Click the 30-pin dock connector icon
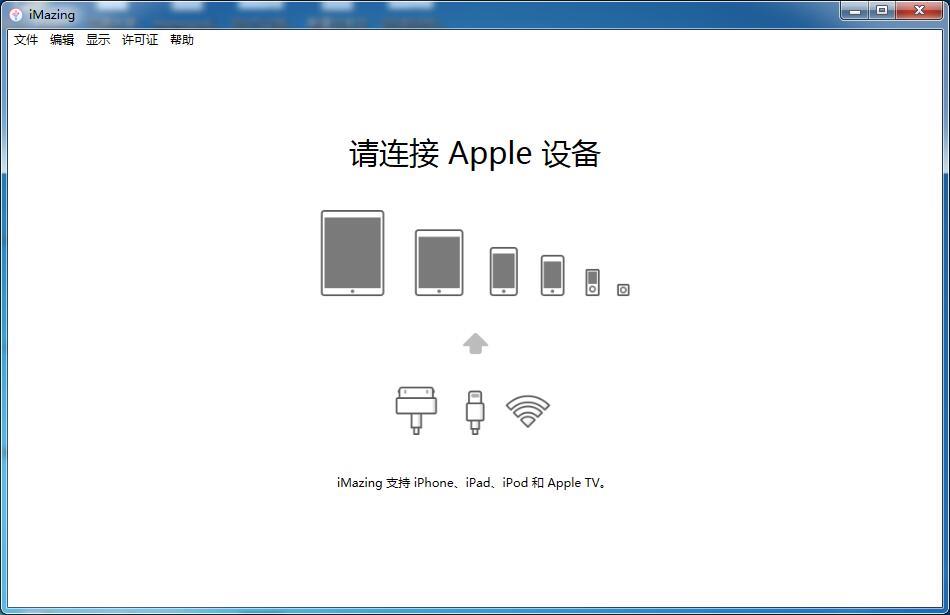 416,410
